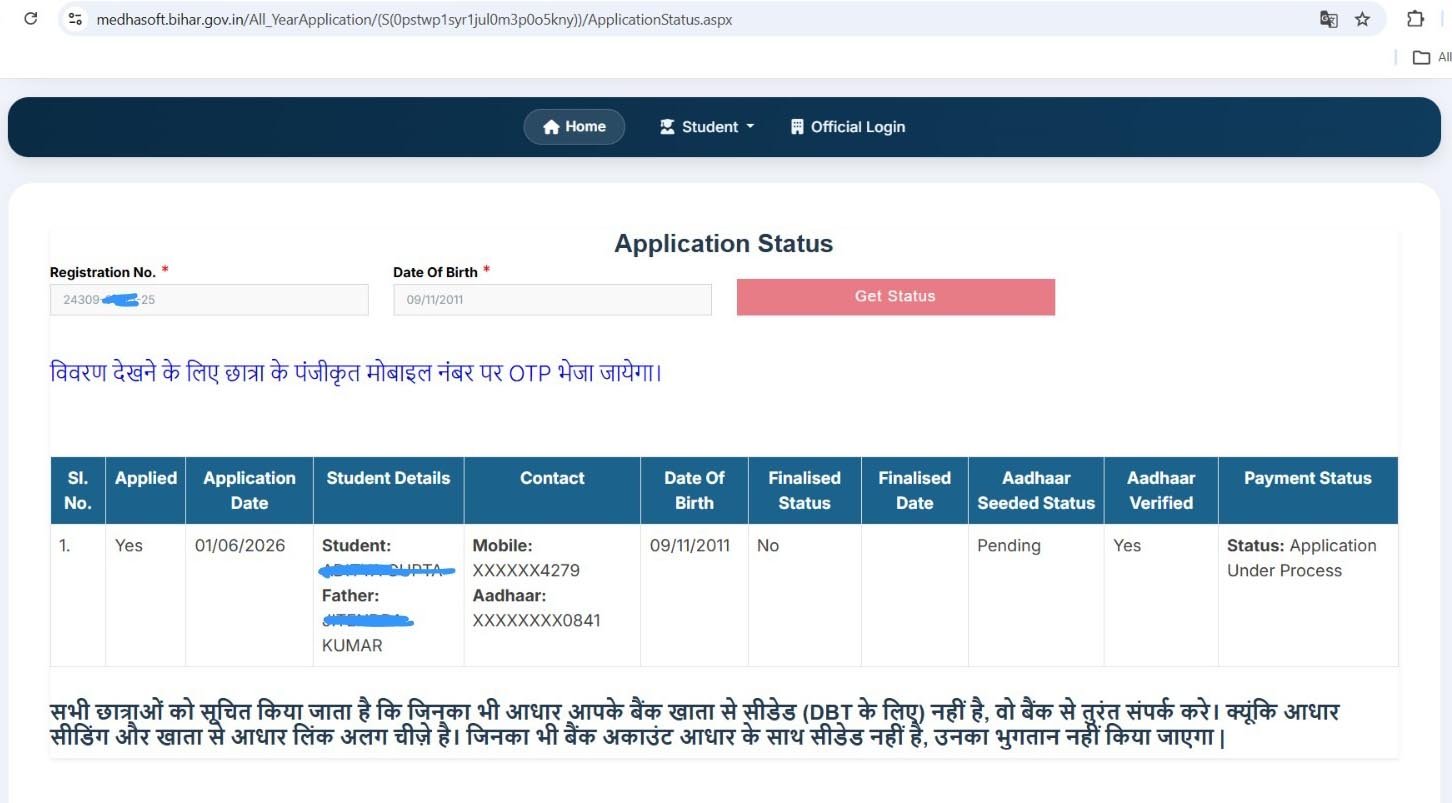Image resolution: width=1452 pixels, height=803 pixels.
Task: Click the building icon beside Official Login
Action: [797, 127]
